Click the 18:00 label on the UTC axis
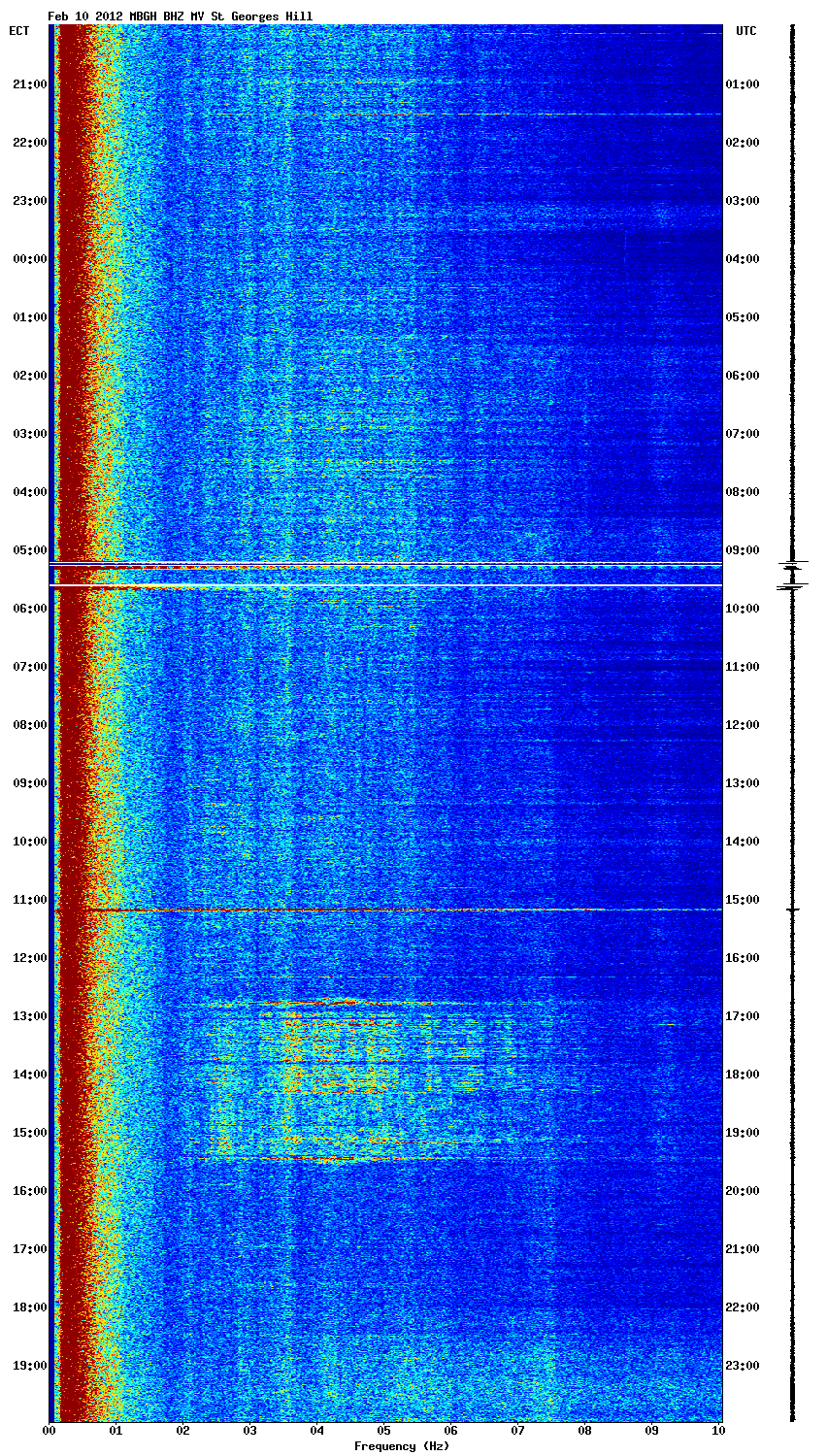 tap(743, 1075)
